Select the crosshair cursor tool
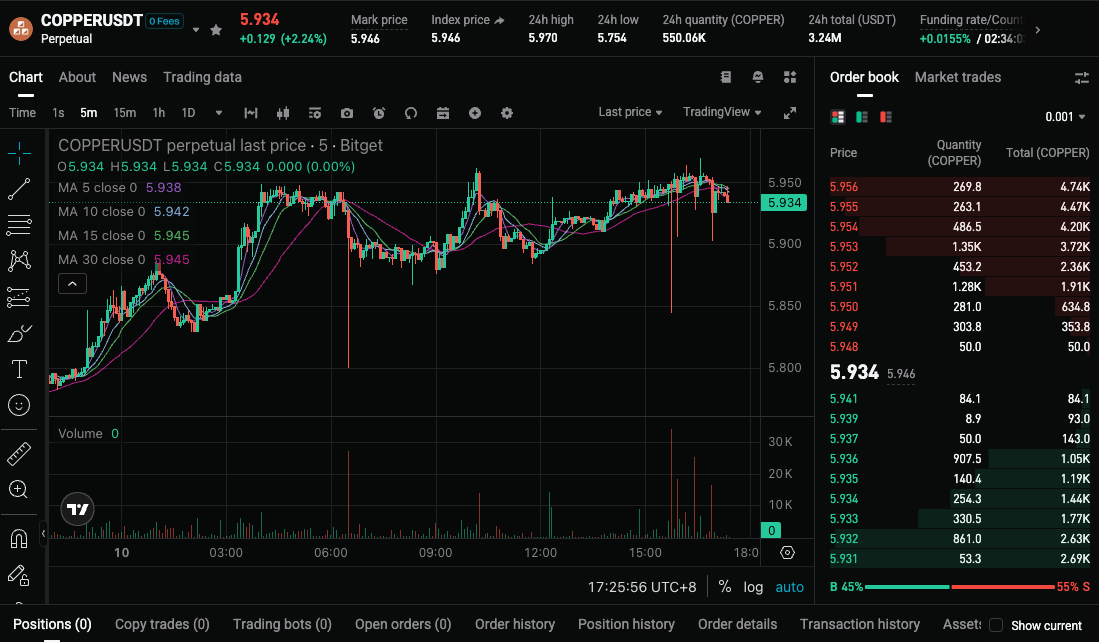Screen dimensions: 1099x642 20,154
